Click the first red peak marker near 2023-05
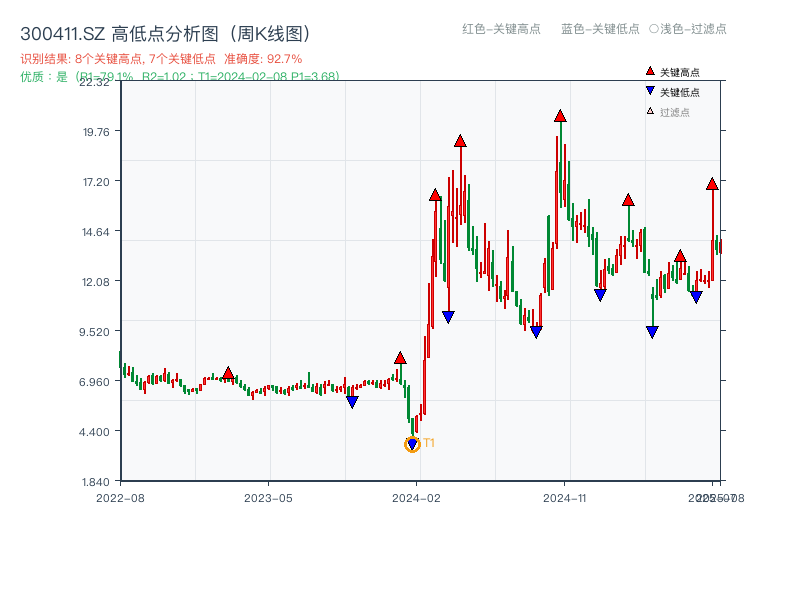 point(228,373)
